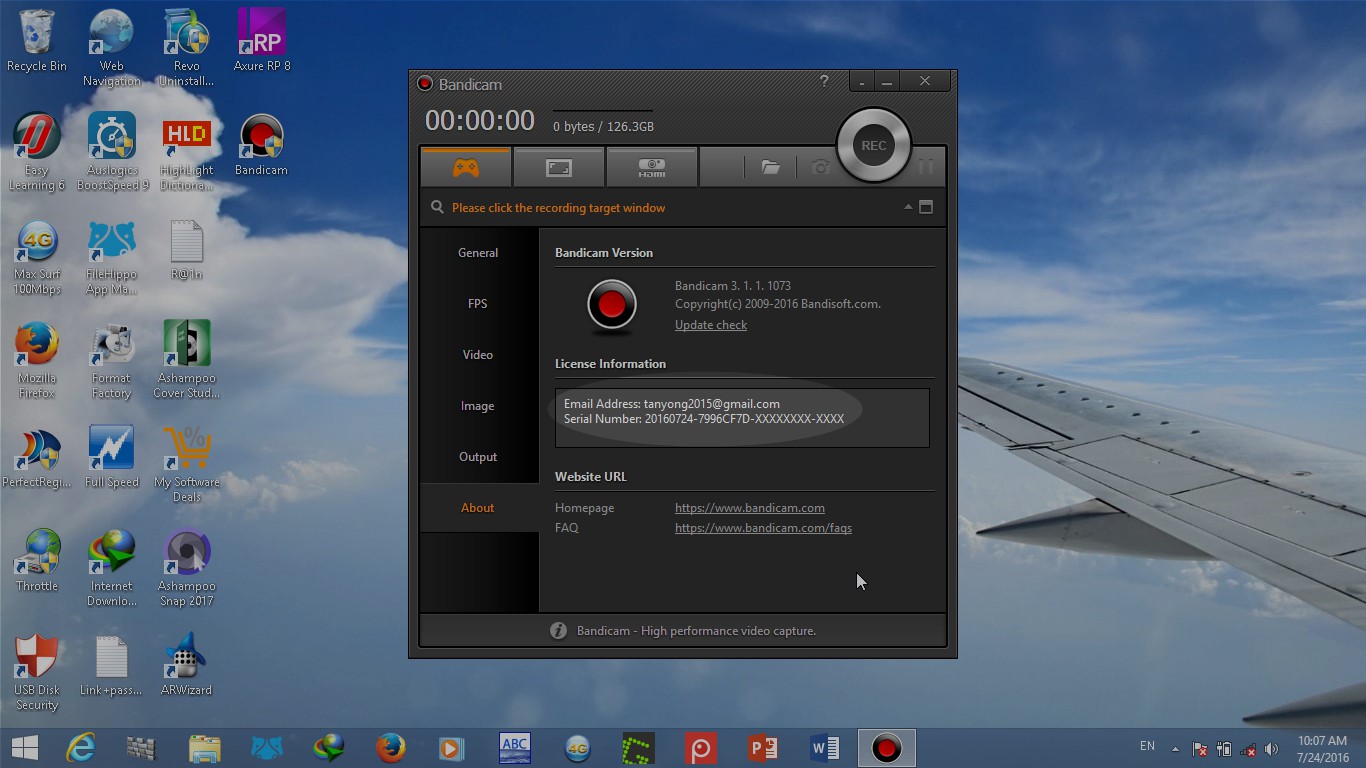1366x768 pixels.
Task: Open the Recycle Bin desktop icon
Action: (x=37, y=41)
